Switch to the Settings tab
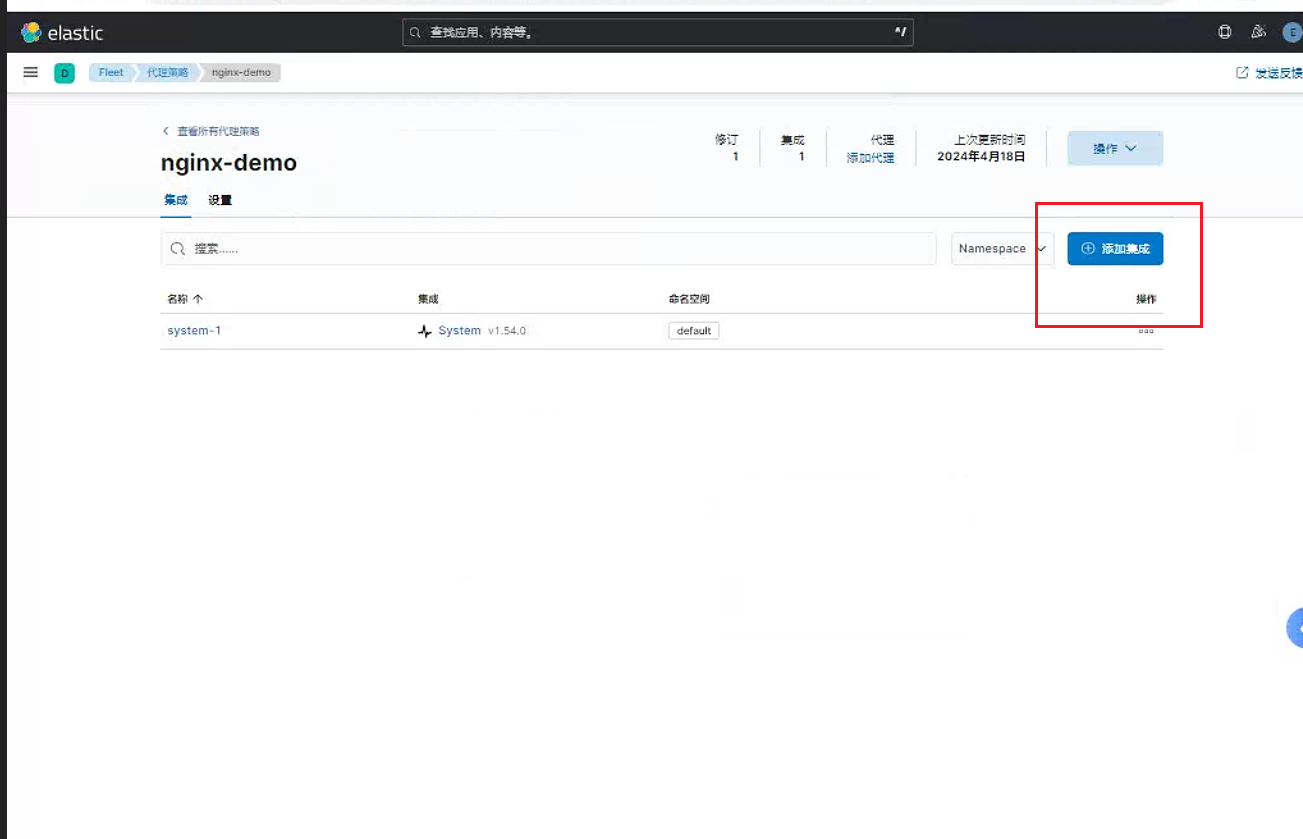 220,200
